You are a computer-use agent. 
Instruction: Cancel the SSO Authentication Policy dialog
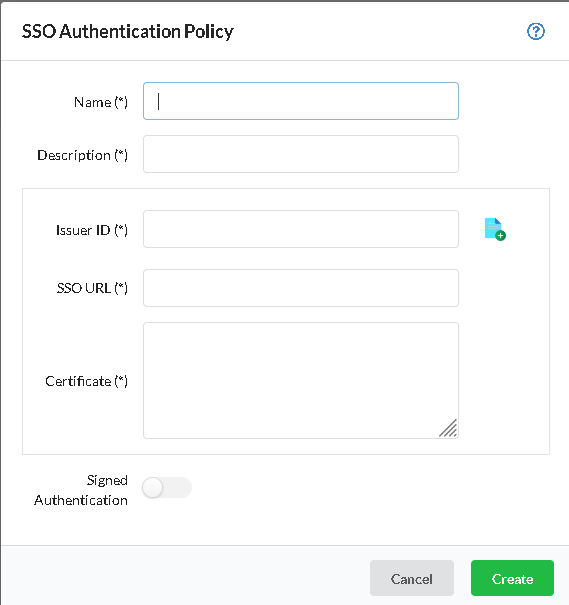[x=412, y=578]
